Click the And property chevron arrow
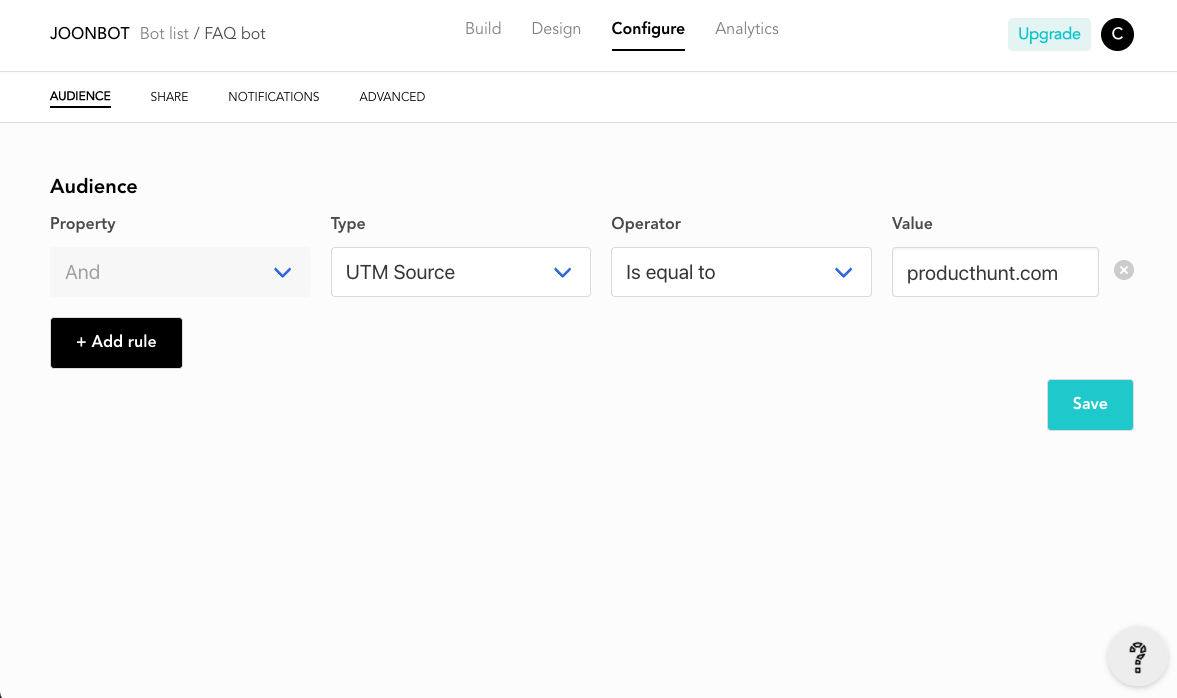The width and height of the screenshot is (1177, 698). (x=282, y=272)
